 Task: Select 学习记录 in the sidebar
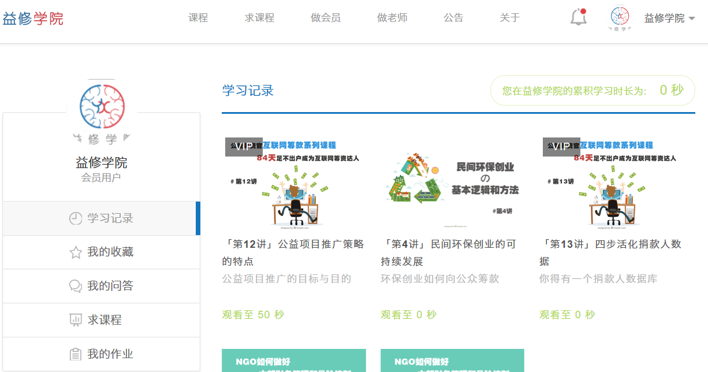(101, 219)
